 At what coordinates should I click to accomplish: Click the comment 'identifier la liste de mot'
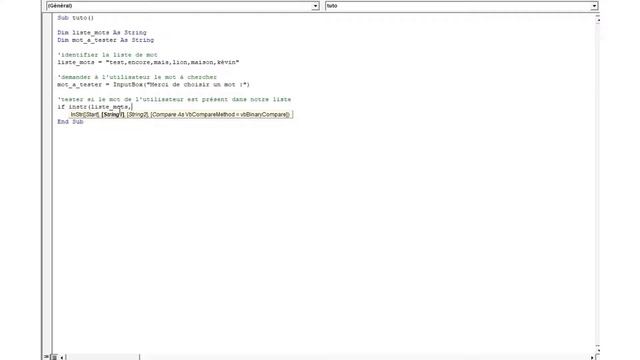(107, 55)
